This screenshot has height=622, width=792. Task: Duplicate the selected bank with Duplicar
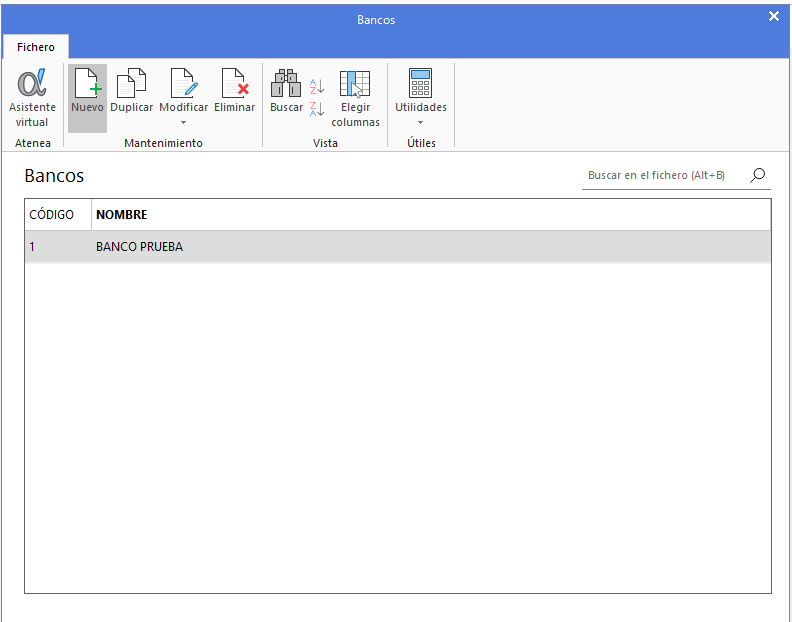(x=131, y=91)
